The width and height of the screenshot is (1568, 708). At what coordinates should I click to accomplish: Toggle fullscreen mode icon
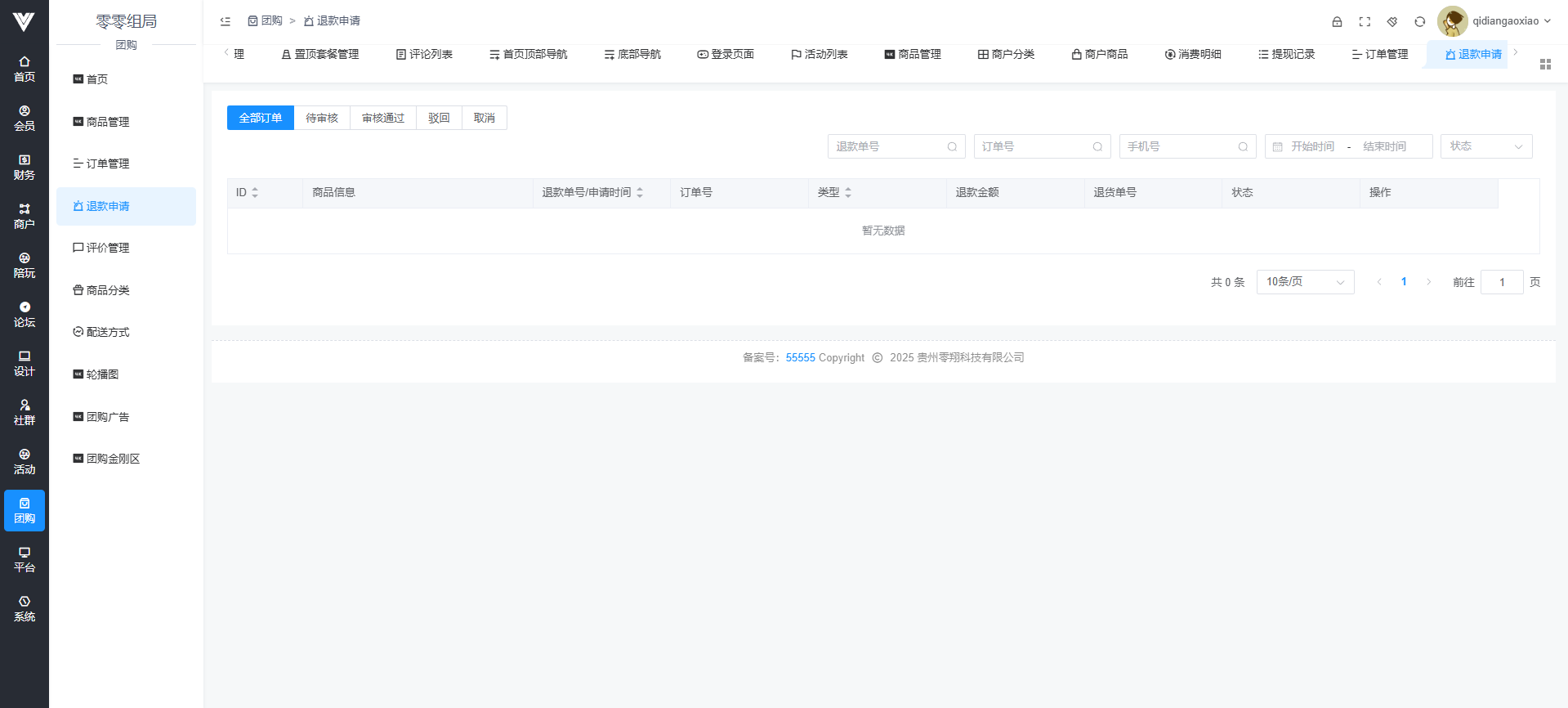tap(1365, 22)
